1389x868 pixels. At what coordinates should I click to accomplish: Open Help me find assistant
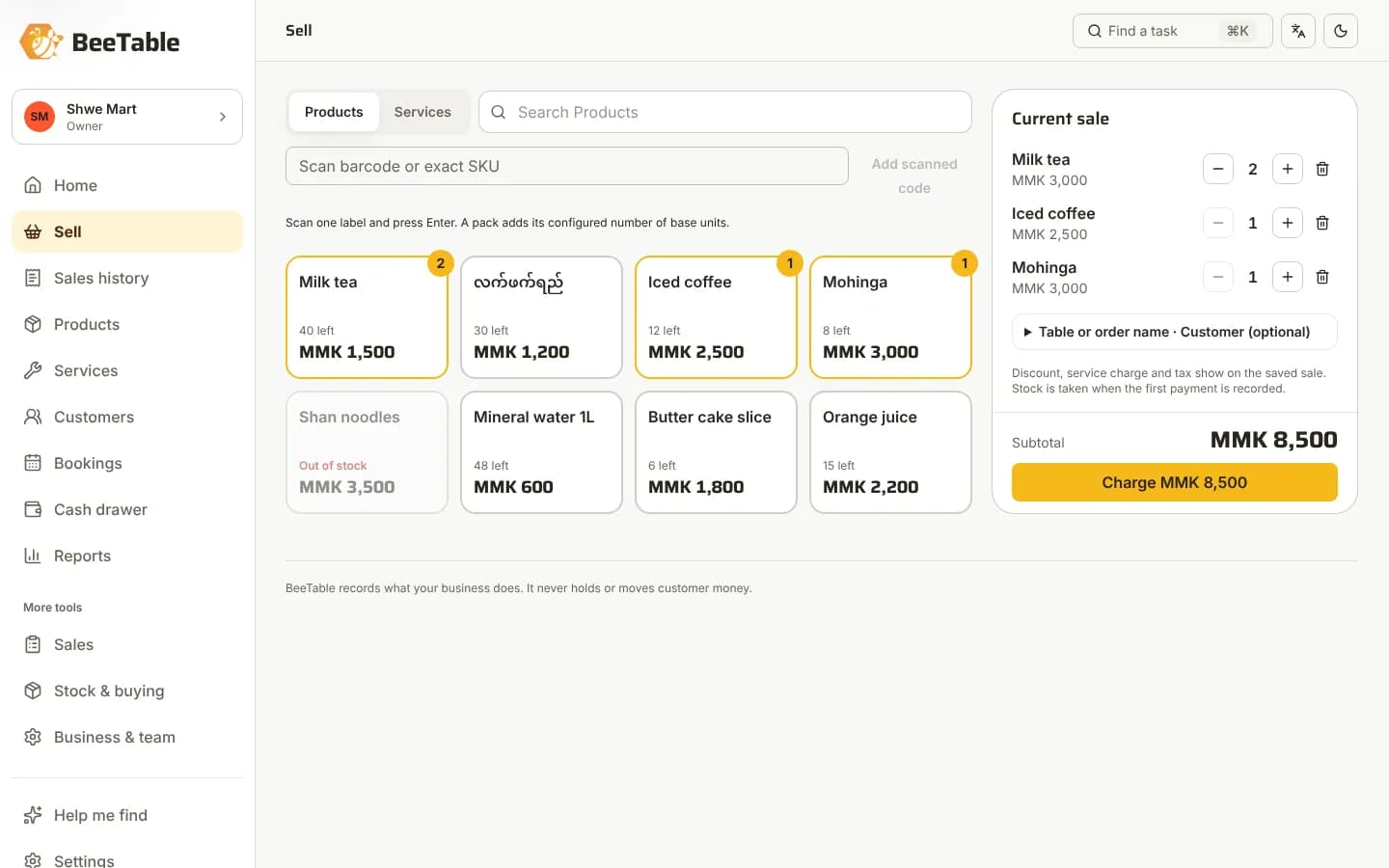click(127, 815)
